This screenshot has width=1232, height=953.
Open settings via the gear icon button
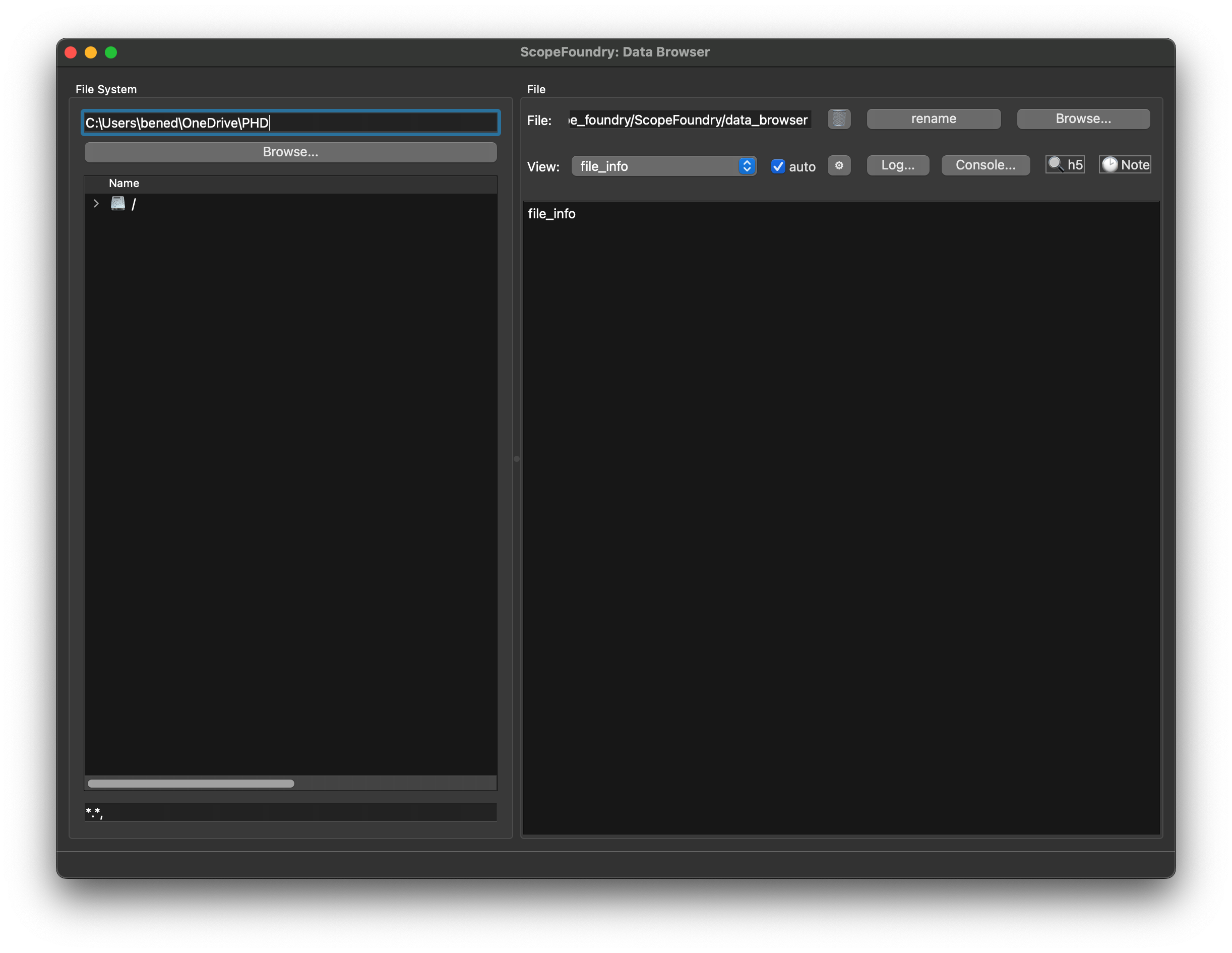click(x=839, y=165)
